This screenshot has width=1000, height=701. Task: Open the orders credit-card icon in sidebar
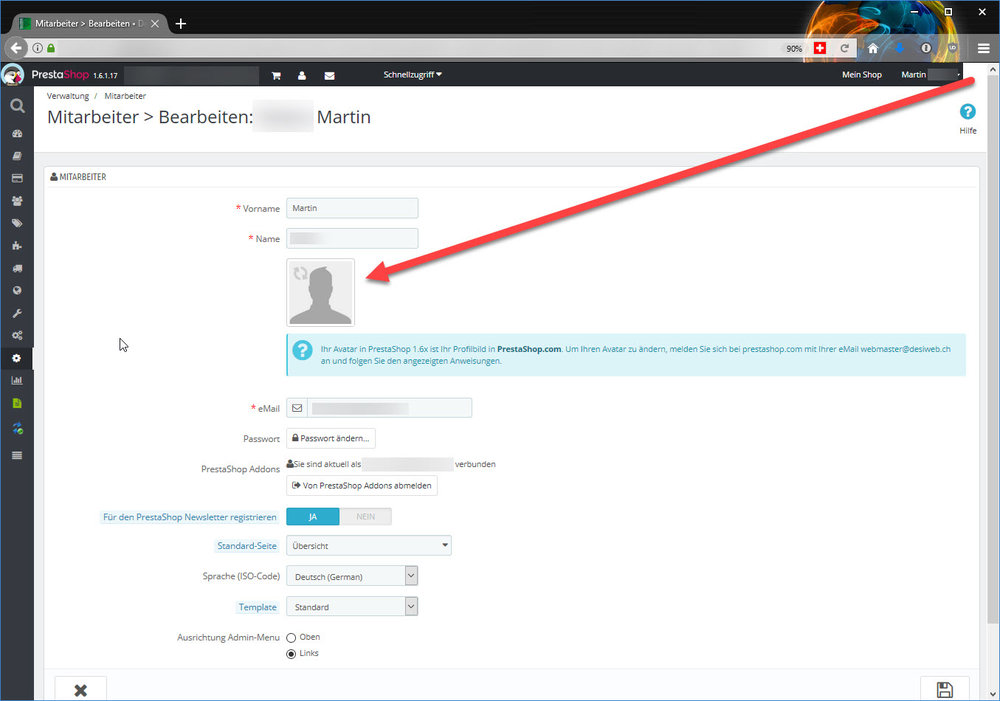tap(17, 178)
